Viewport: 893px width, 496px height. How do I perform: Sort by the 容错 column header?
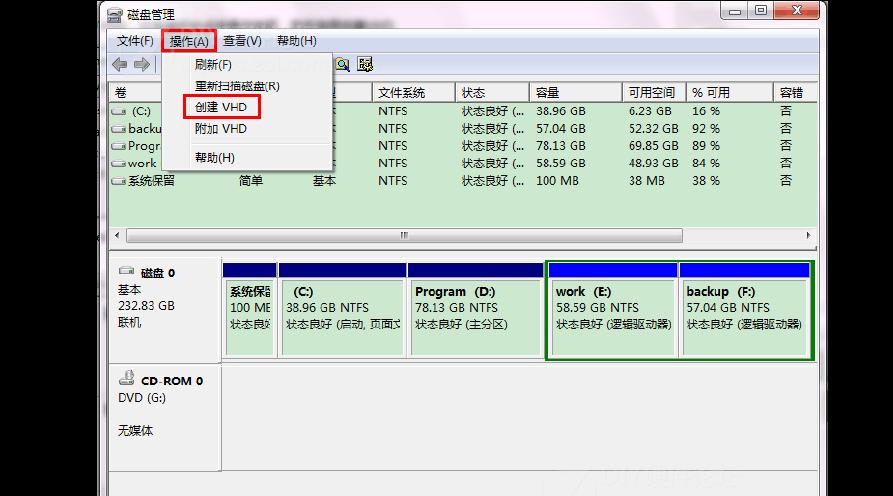795,92
